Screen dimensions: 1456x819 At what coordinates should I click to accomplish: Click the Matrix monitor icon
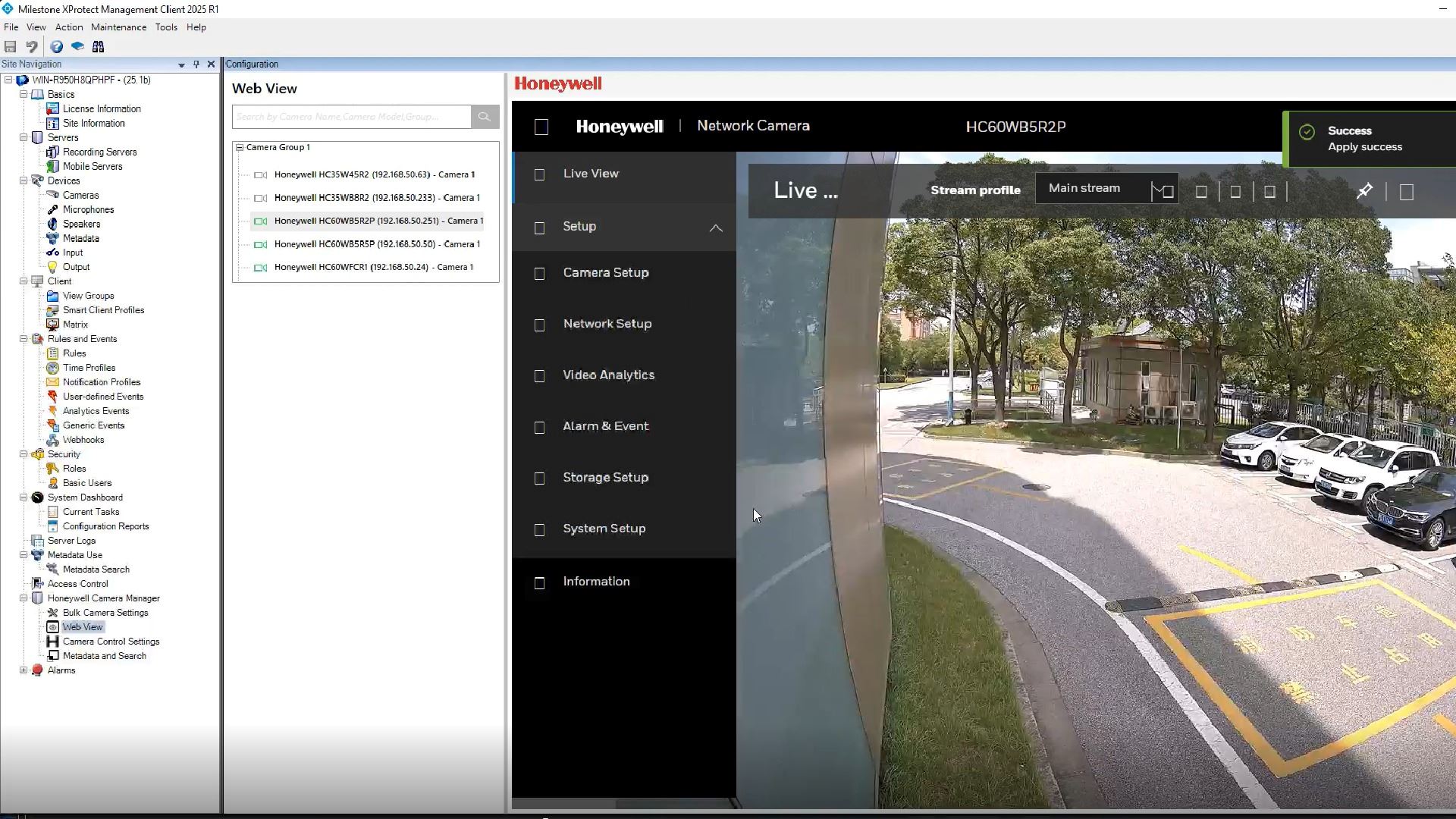(x=52, y=325)
